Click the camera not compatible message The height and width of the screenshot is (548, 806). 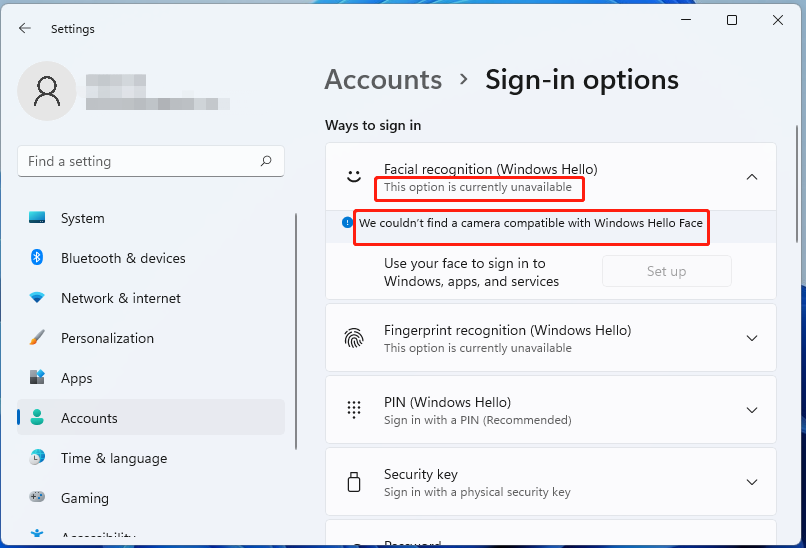click(530, 223)
